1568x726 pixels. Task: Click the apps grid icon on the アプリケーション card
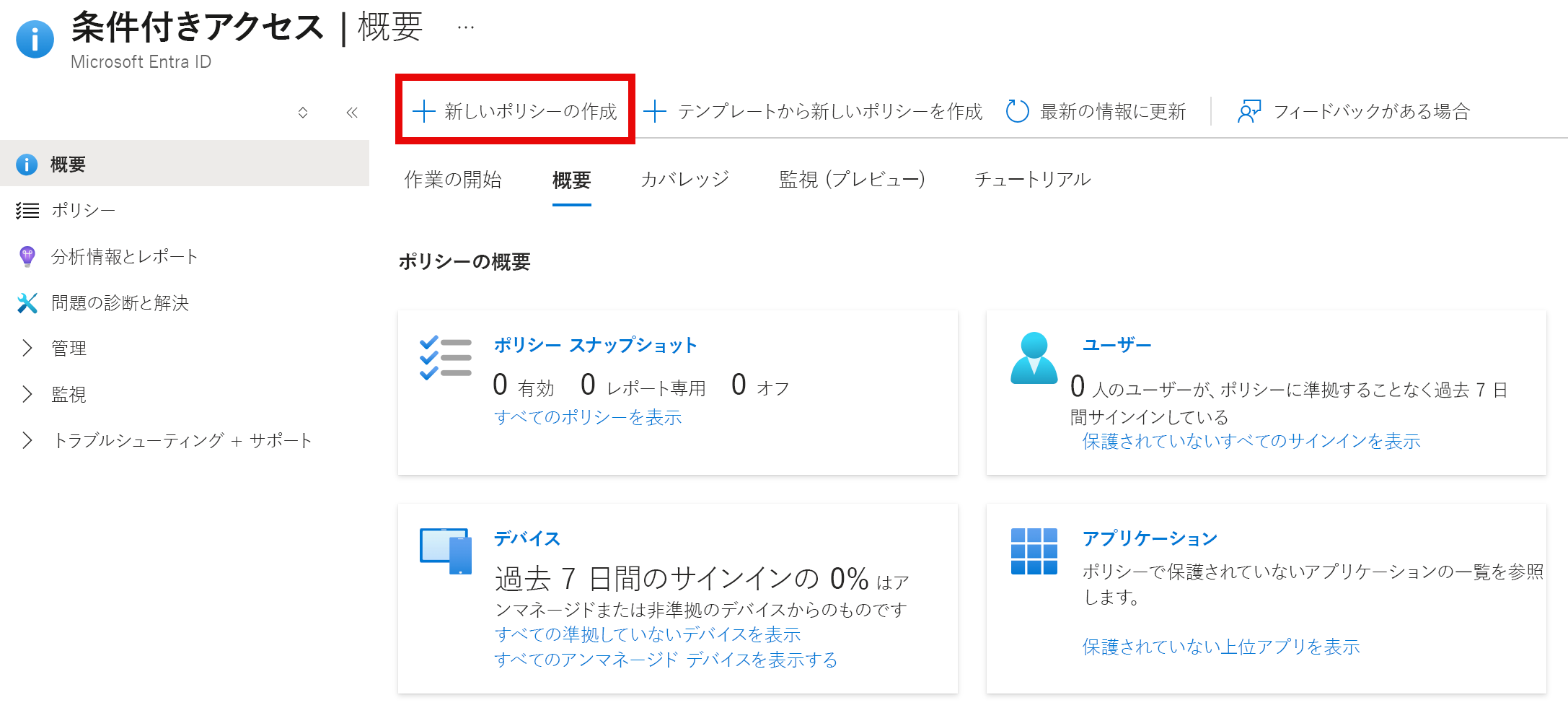point(1034,551)
